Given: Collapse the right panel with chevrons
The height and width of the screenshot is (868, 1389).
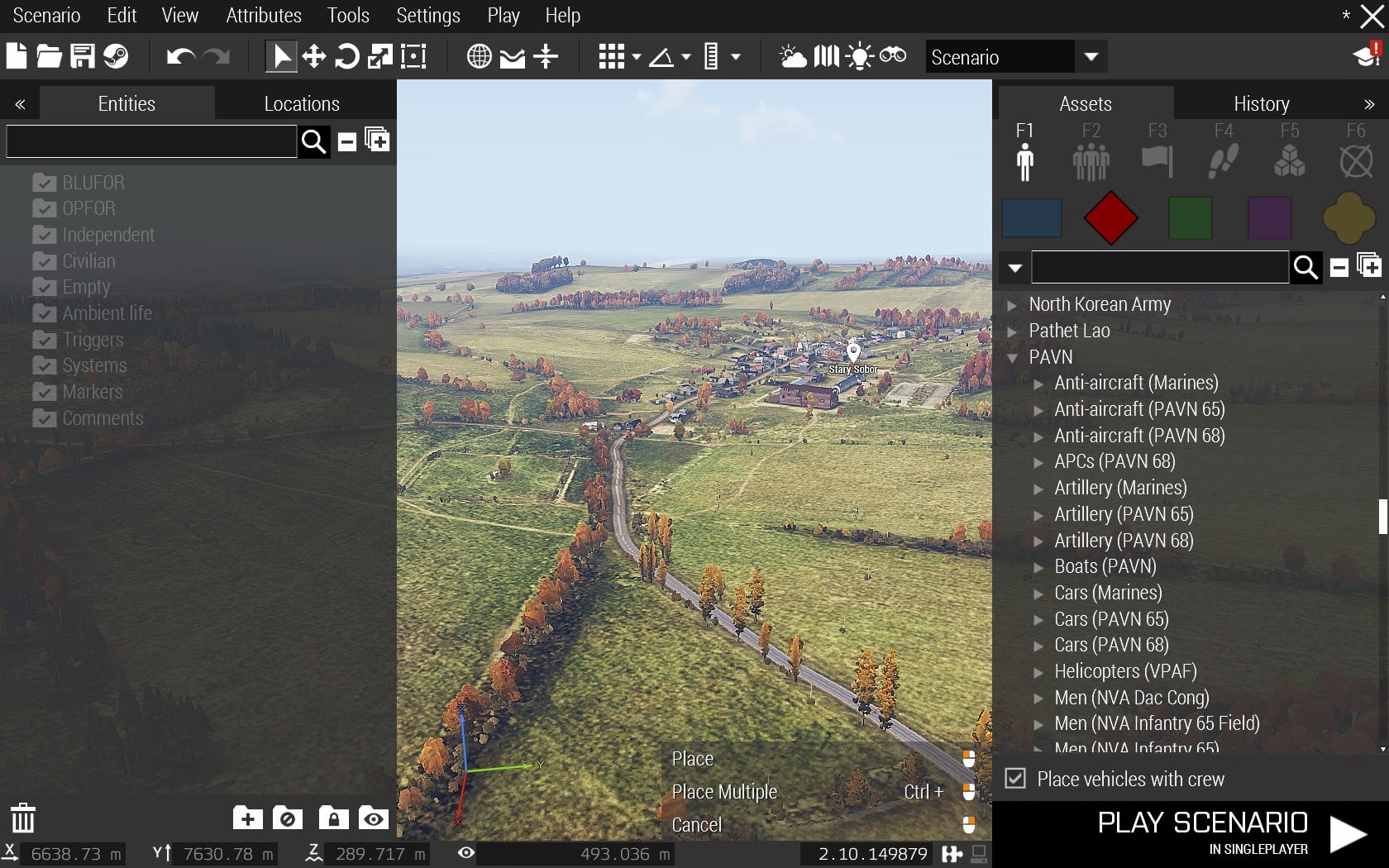Looking at the screenshot, I should pos(1369,104).
